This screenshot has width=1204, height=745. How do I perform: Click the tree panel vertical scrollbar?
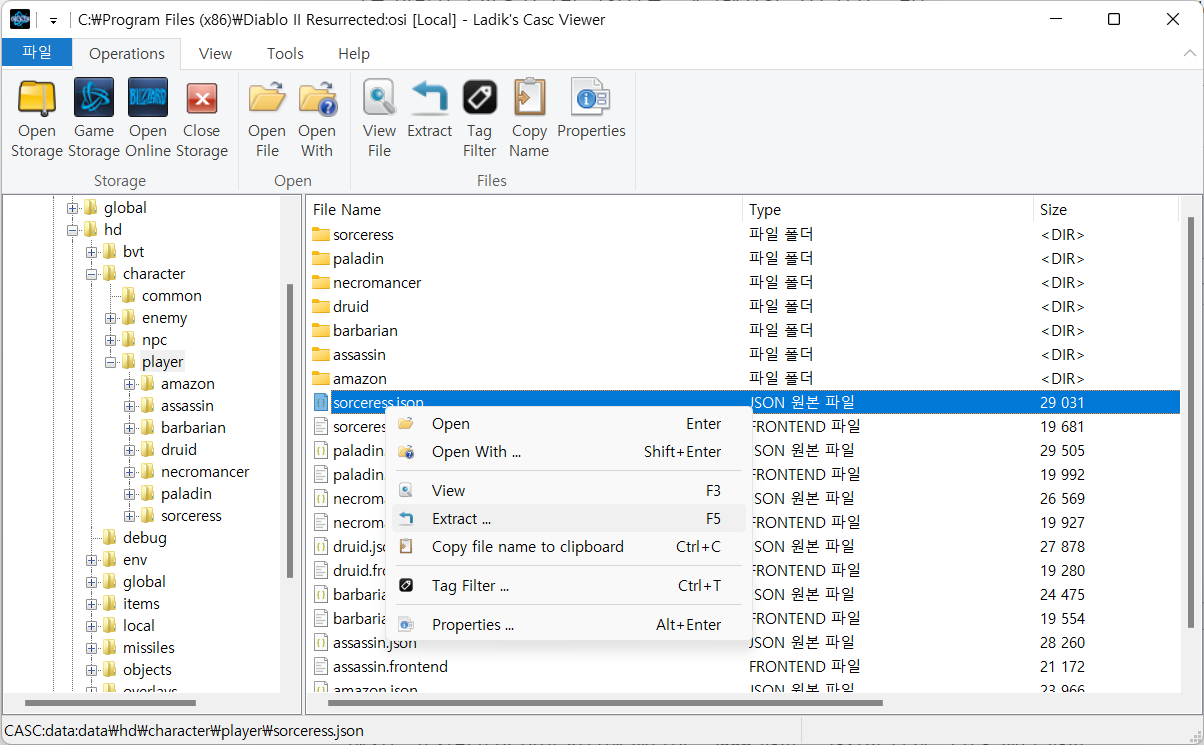(x=290, y=430)
